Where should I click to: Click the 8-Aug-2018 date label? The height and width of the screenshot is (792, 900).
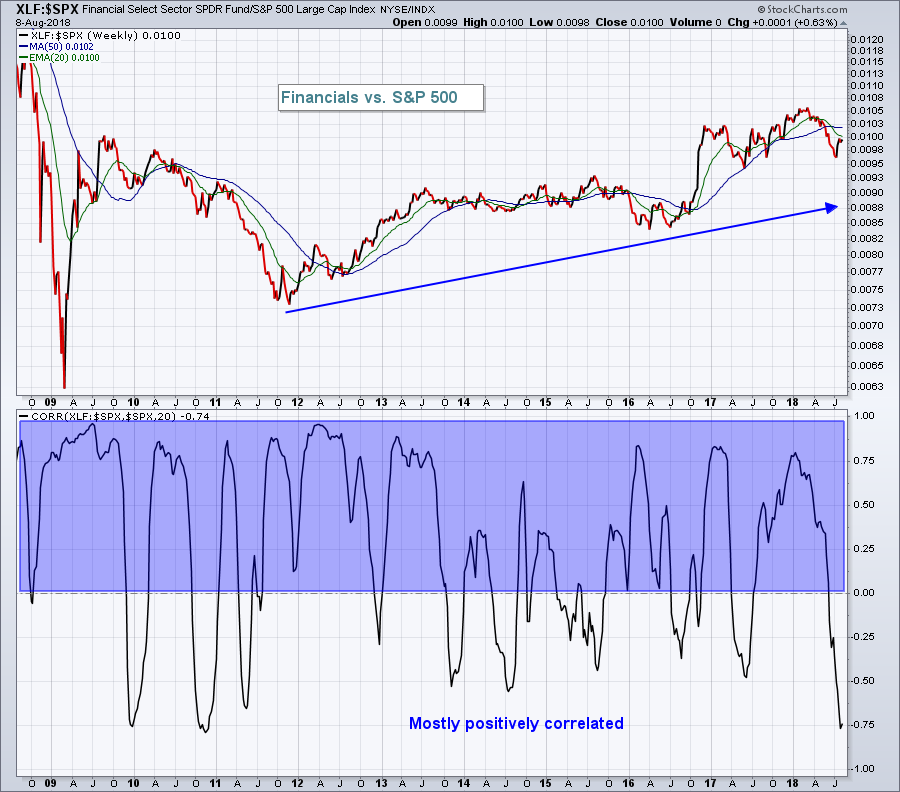[43, 22]
